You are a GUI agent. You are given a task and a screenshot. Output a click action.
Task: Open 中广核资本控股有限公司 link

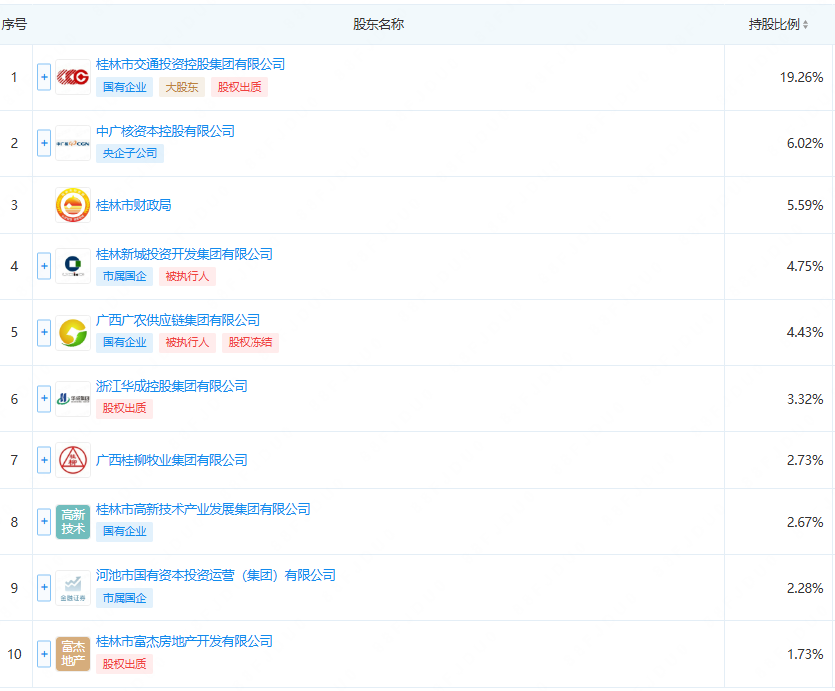click(165, 131)
